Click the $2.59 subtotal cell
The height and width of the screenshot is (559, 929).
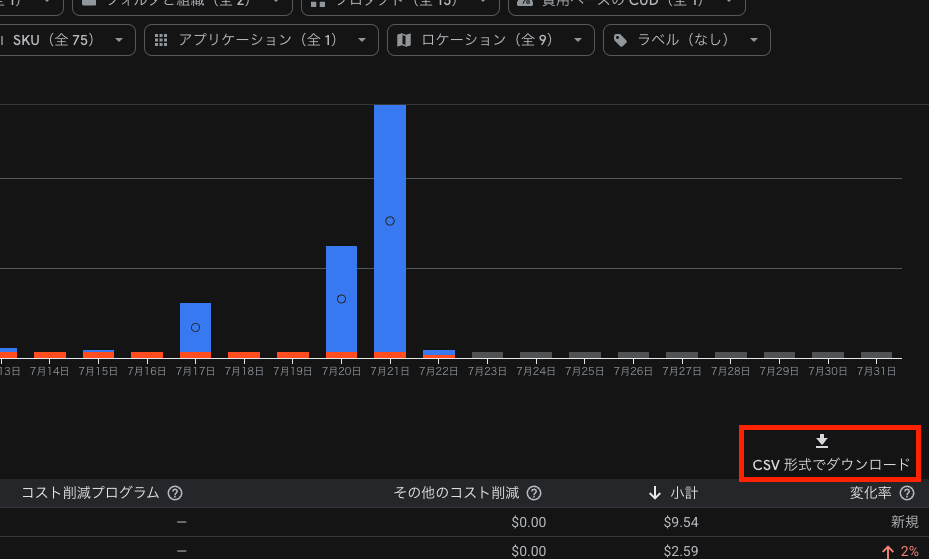coord(681,551)
